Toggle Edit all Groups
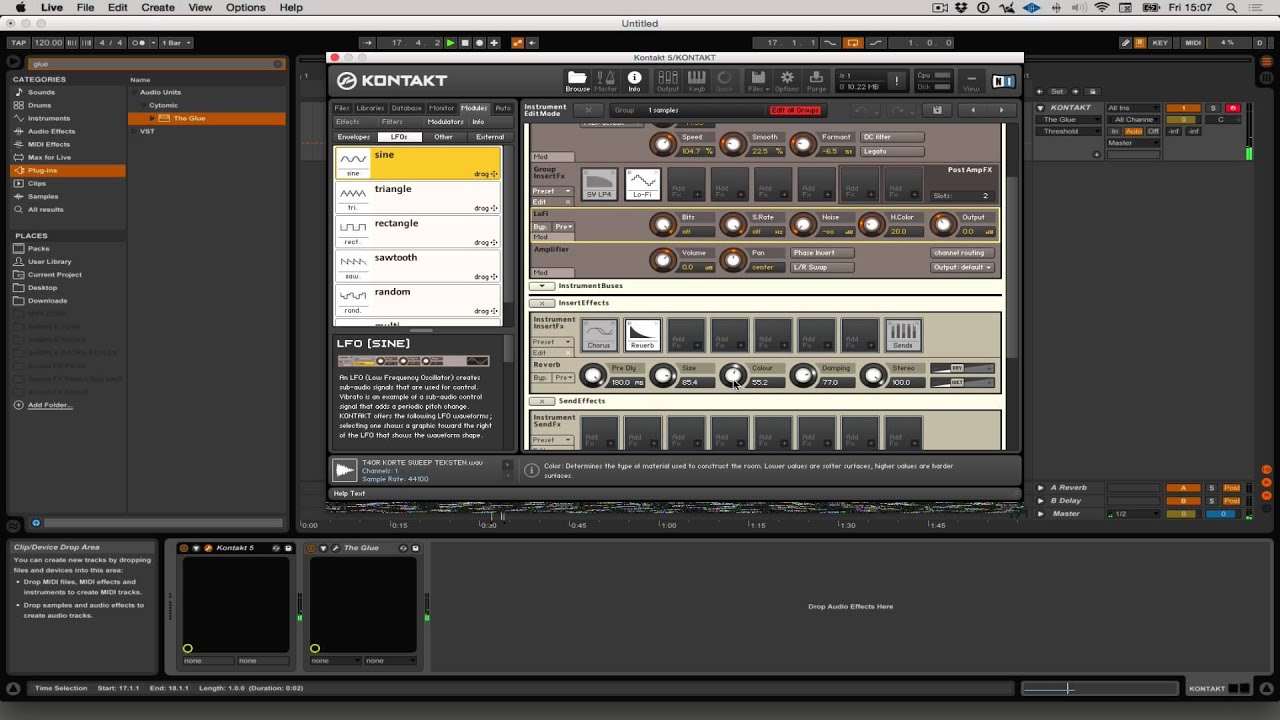 (x=795, y=110)
